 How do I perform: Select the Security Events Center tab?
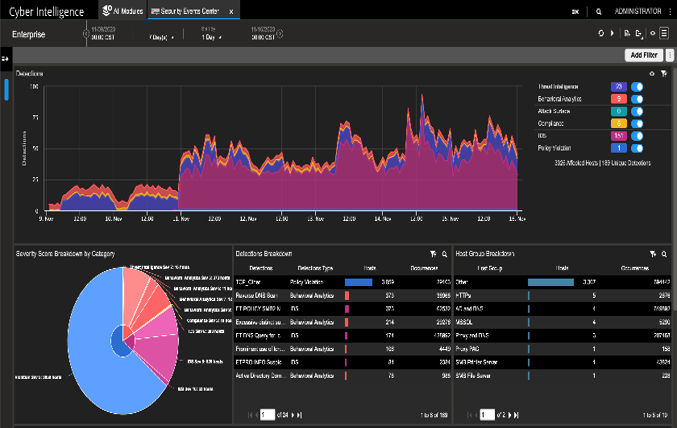(187, 11)
